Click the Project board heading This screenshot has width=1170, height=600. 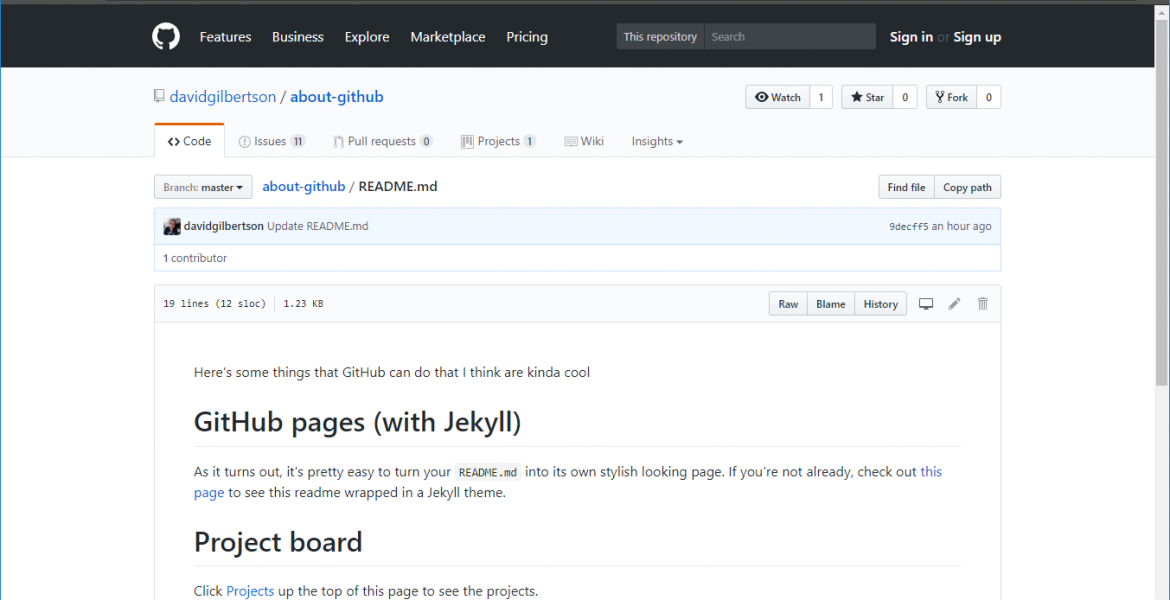pyautogui.click(x=278, y=542)
